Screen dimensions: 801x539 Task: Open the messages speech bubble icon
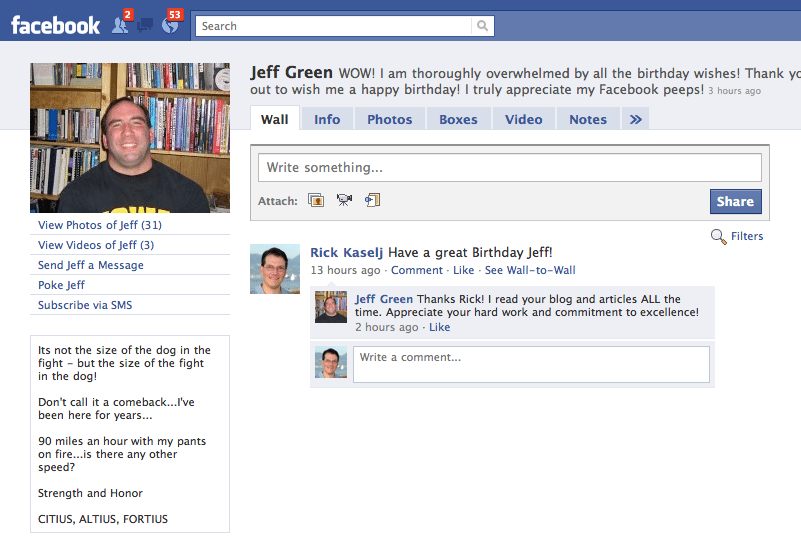pos(145,25)
